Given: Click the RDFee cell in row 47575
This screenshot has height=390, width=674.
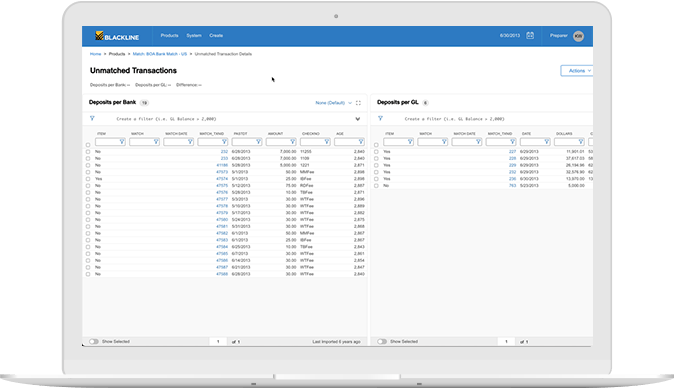Looking at the screenshot, I should (x=306, y=186).
